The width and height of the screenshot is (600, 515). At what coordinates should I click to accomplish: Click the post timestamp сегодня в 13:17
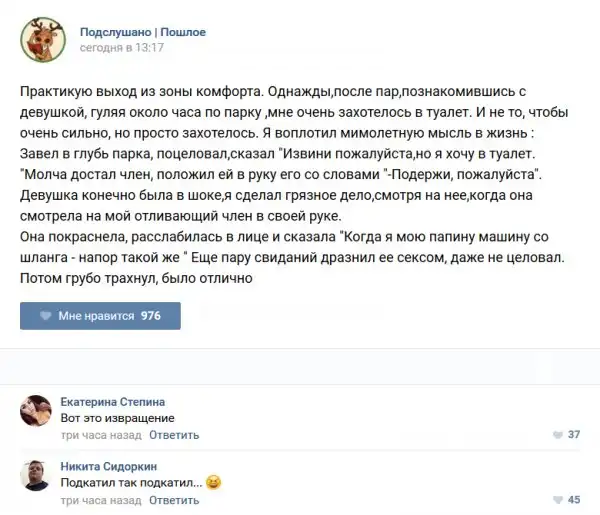122,47
